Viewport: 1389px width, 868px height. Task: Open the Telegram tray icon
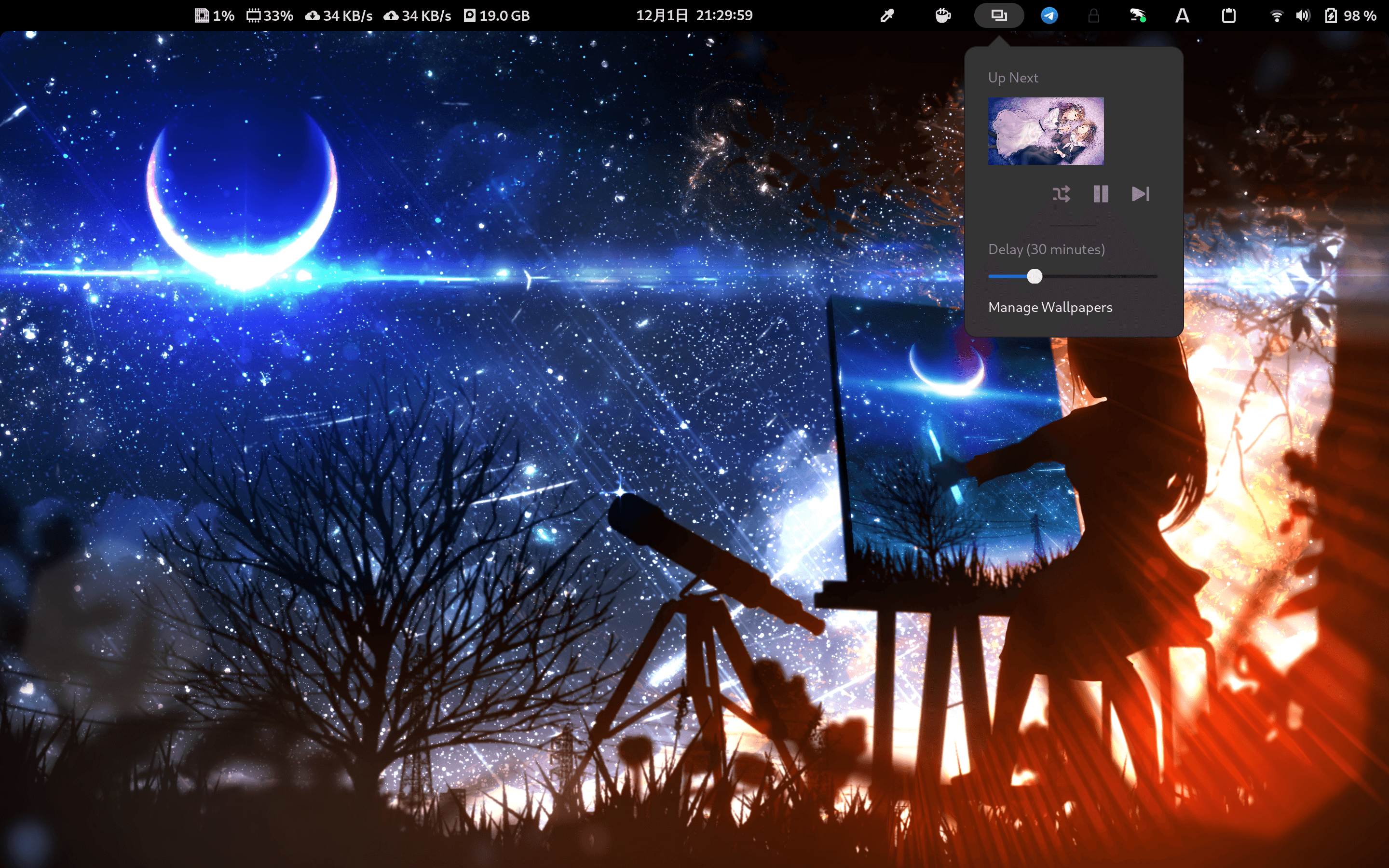(x=1049, y=15)
